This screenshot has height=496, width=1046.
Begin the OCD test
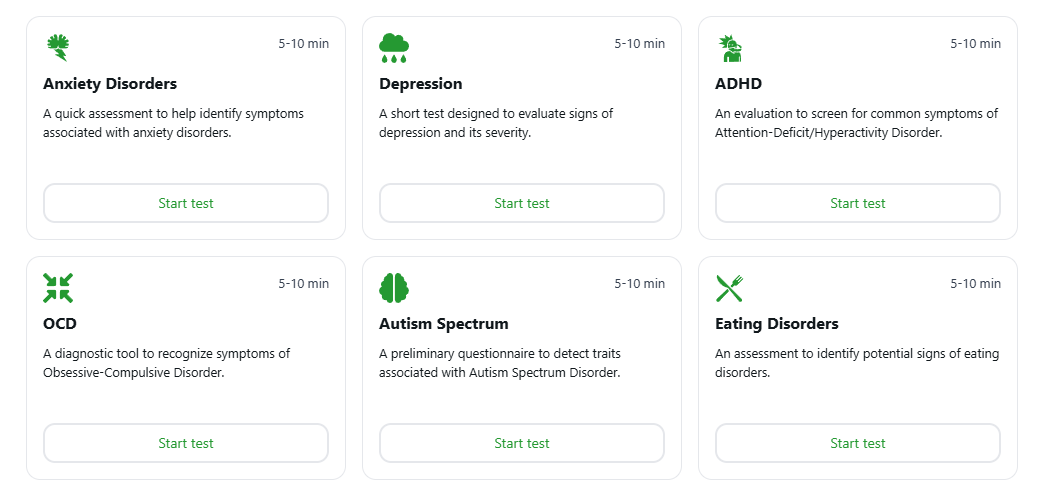tap(186, 443)
